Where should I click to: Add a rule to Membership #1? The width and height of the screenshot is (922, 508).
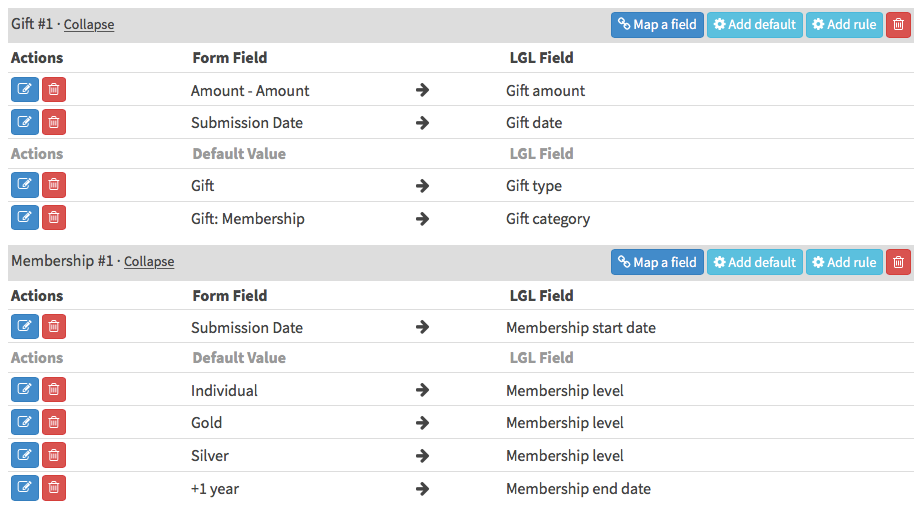point(844,262)
